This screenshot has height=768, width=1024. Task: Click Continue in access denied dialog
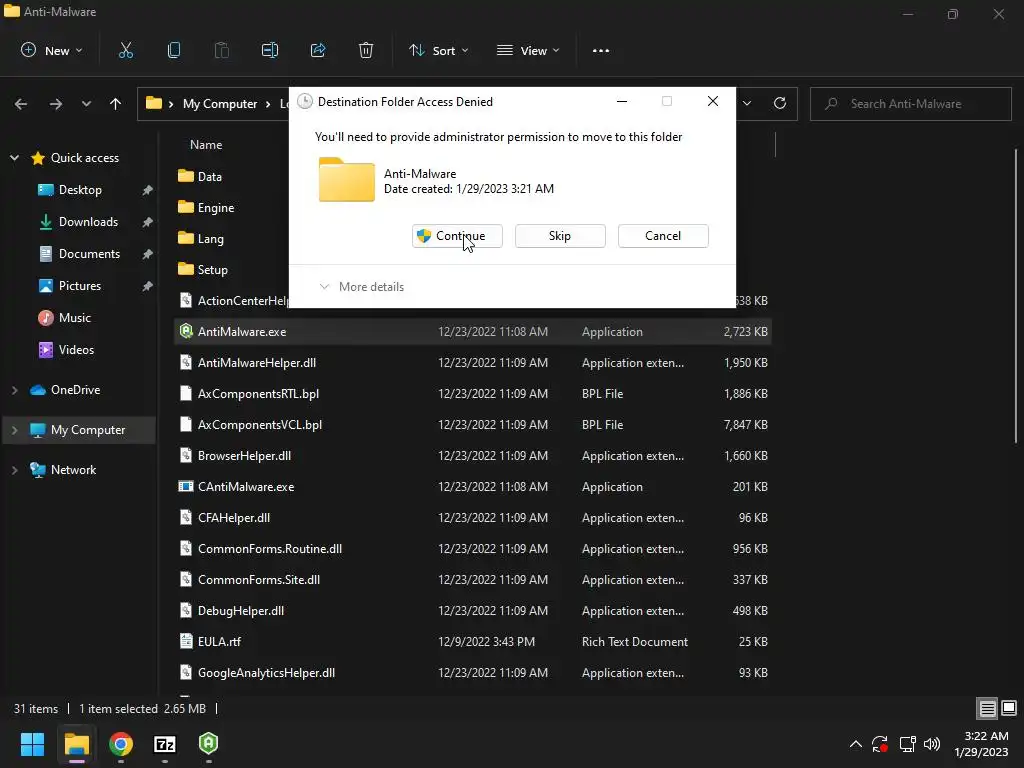point(457,236)
